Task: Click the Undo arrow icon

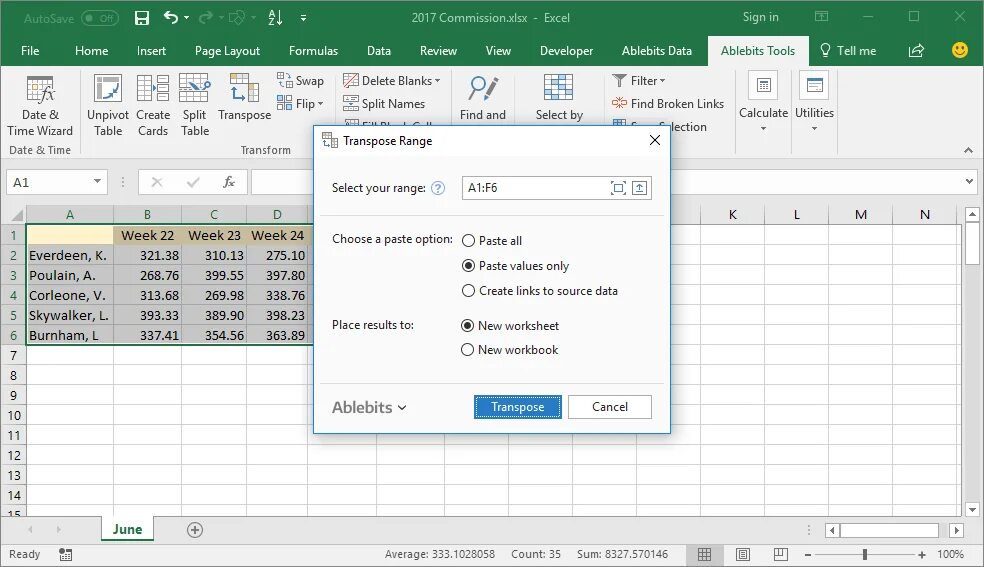Action: point(170,18)
